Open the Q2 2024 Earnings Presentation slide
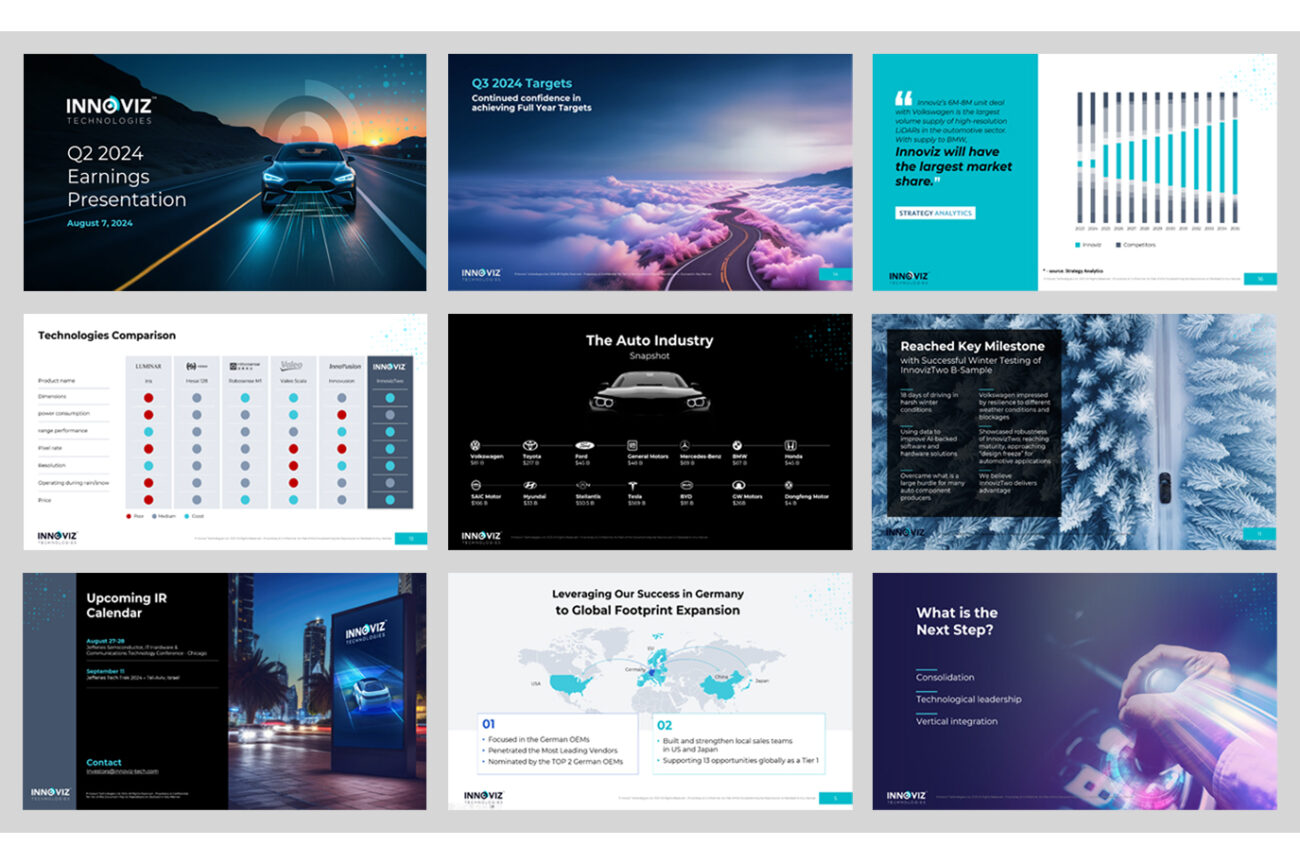 (225, 172)
